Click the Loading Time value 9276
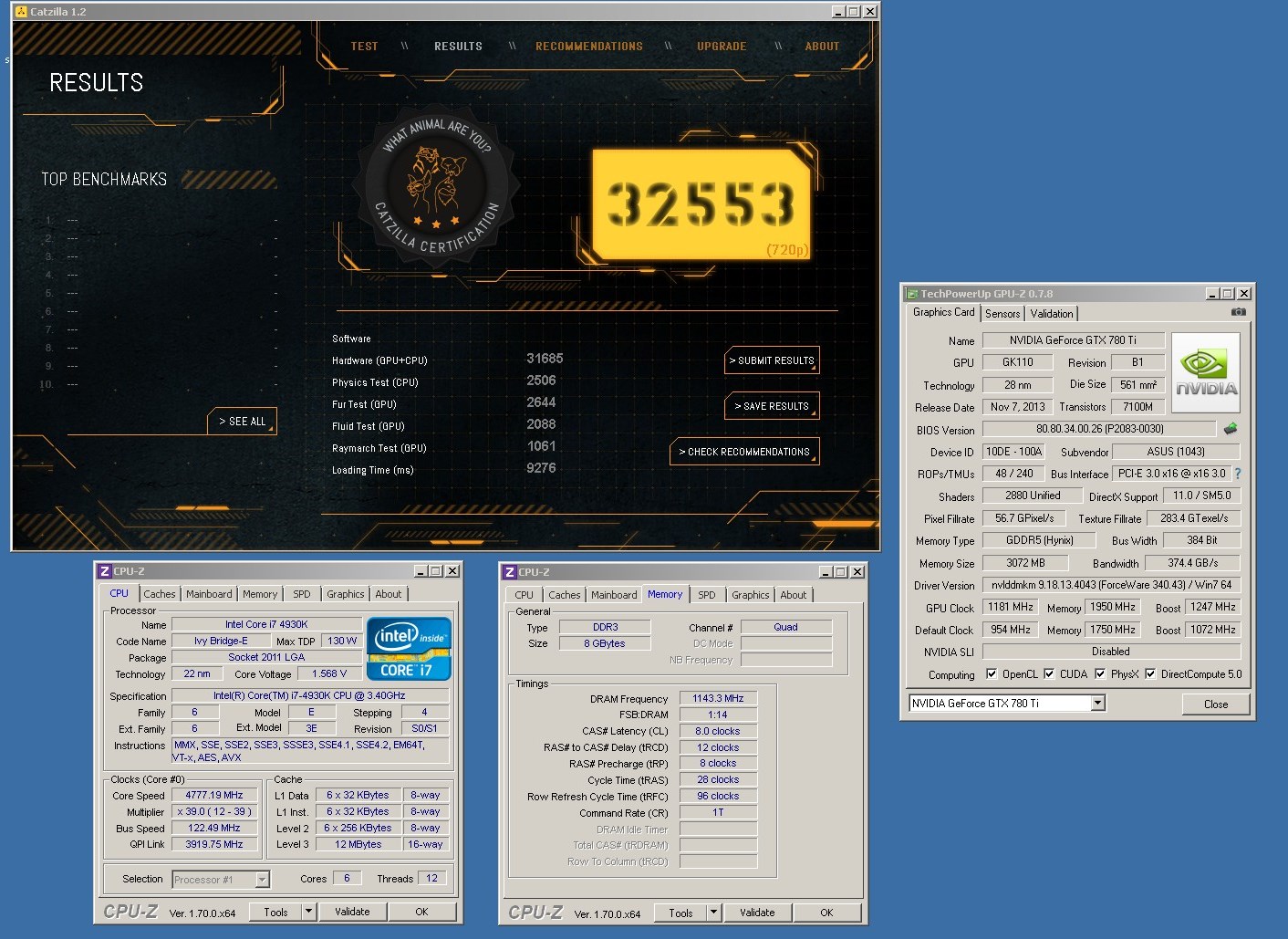The image size is (1288, 939). tap(541, 468)
